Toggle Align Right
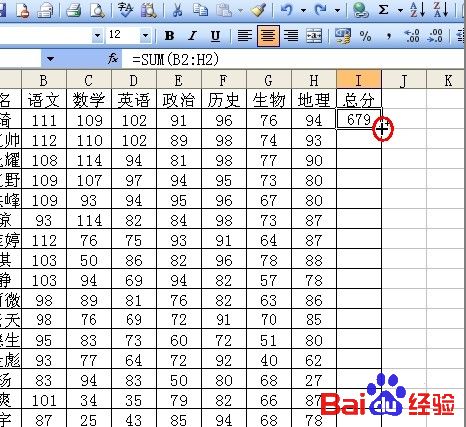Image resolution: width=466 pixels, height=427 pixels. point(291,36)
